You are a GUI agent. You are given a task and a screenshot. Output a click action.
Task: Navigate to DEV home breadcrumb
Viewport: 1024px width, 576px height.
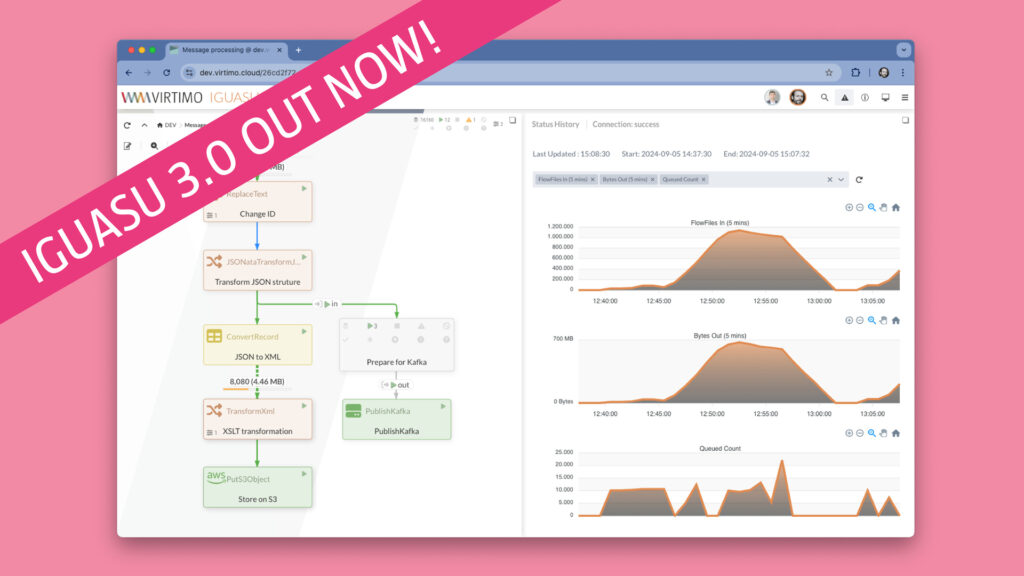[167, 125]
